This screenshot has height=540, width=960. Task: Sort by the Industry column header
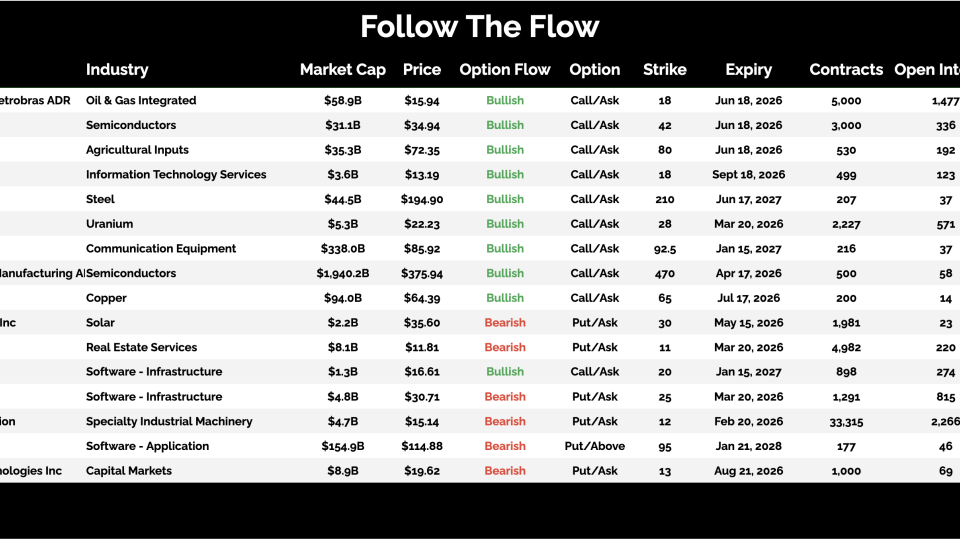[x=117, y=70]
